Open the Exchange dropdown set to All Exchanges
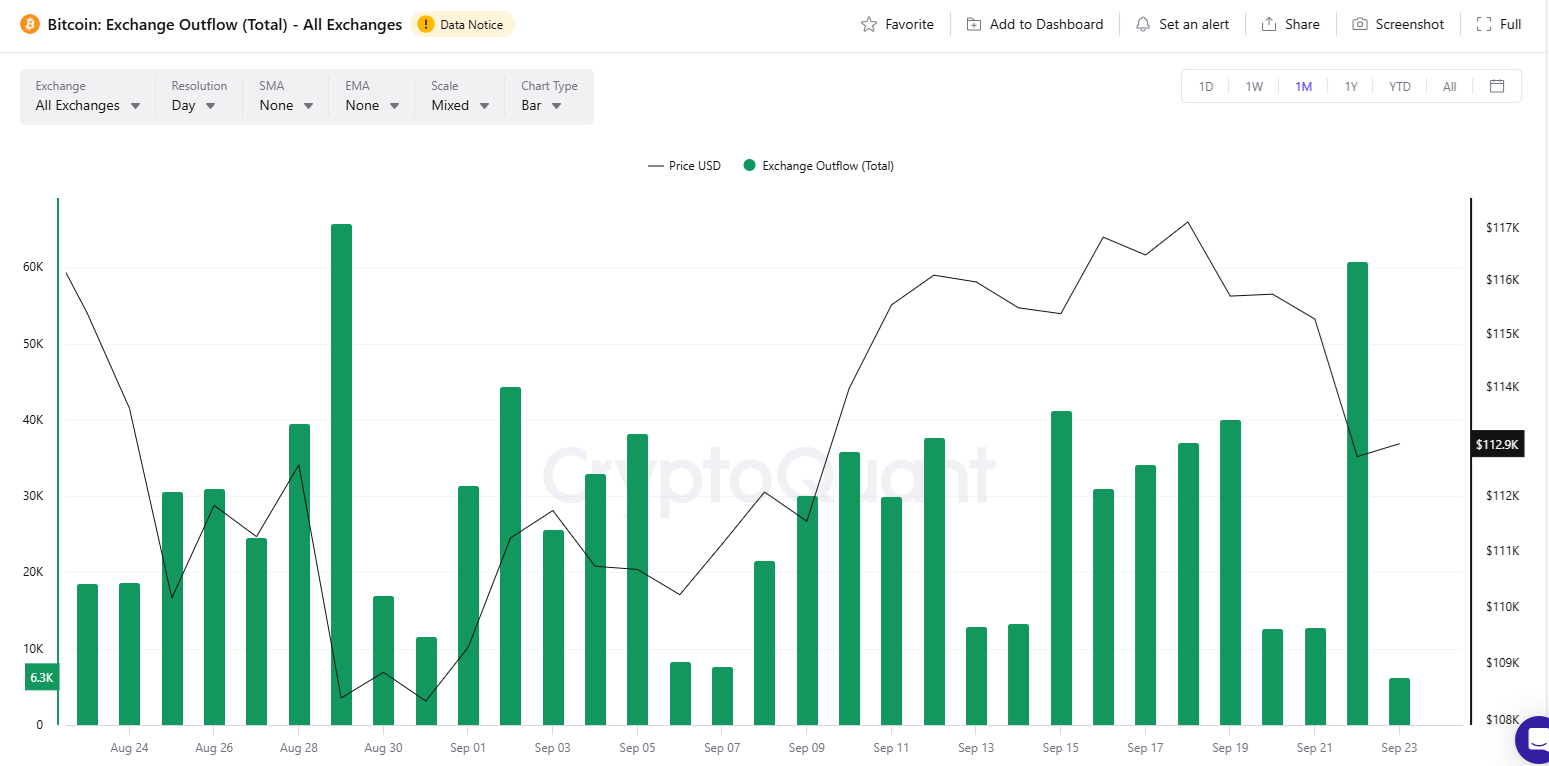This screenshot has width=1549, height=766. [x=88, y=105]
